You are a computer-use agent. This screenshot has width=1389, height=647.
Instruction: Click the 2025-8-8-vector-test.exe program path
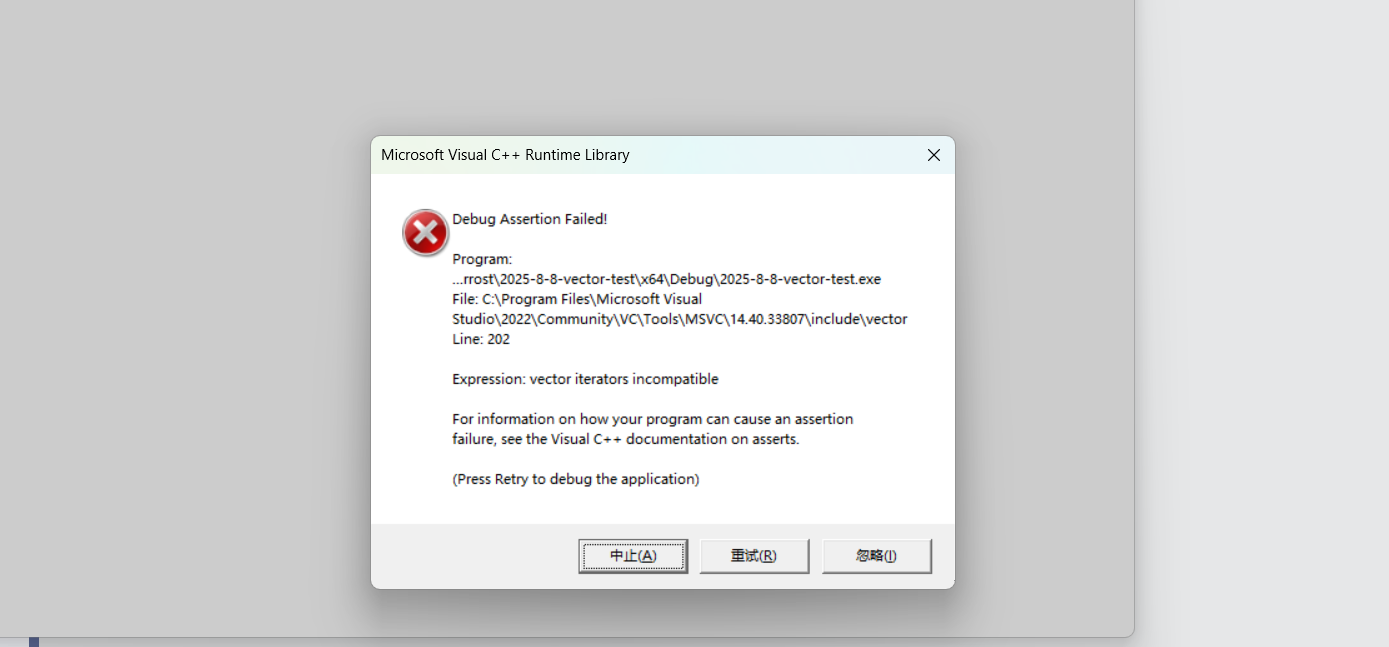(x=666, y=279)
